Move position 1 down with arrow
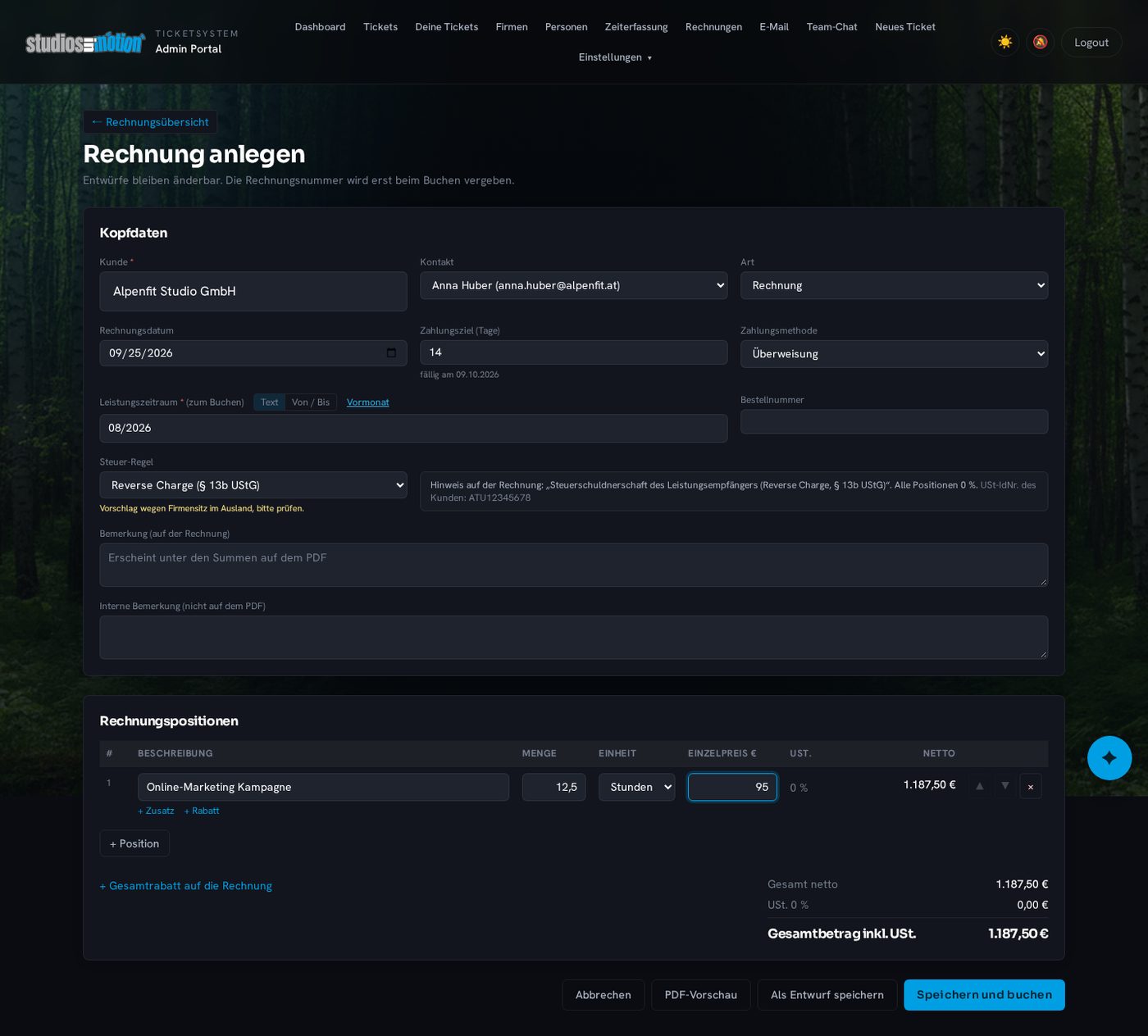Image resolution: width=1148 pixels, height=1036 pixels. tap(1005, 786)
